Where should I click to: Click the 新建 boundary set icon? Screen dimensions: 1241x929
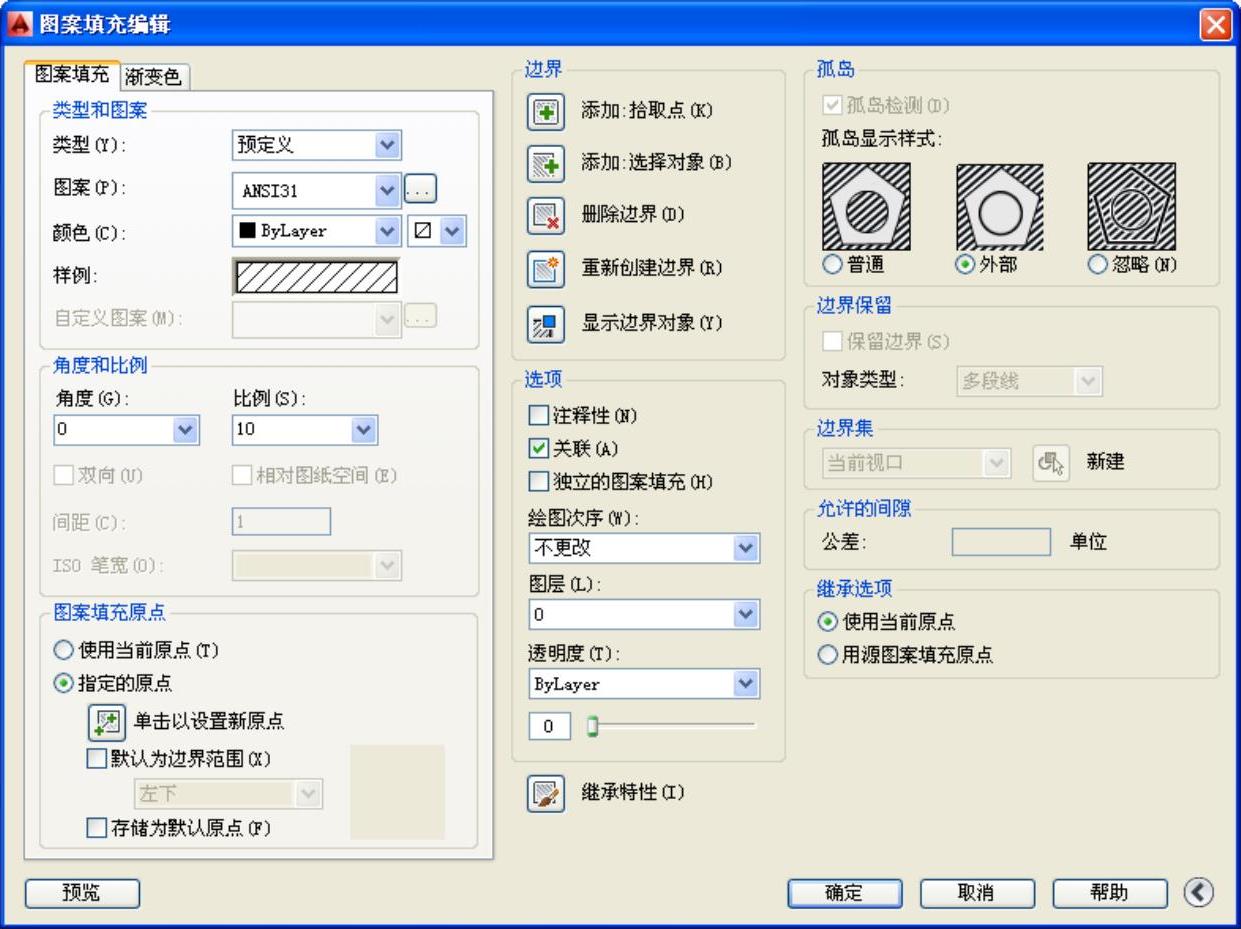pyautogui.click(x=1051, y=463)
